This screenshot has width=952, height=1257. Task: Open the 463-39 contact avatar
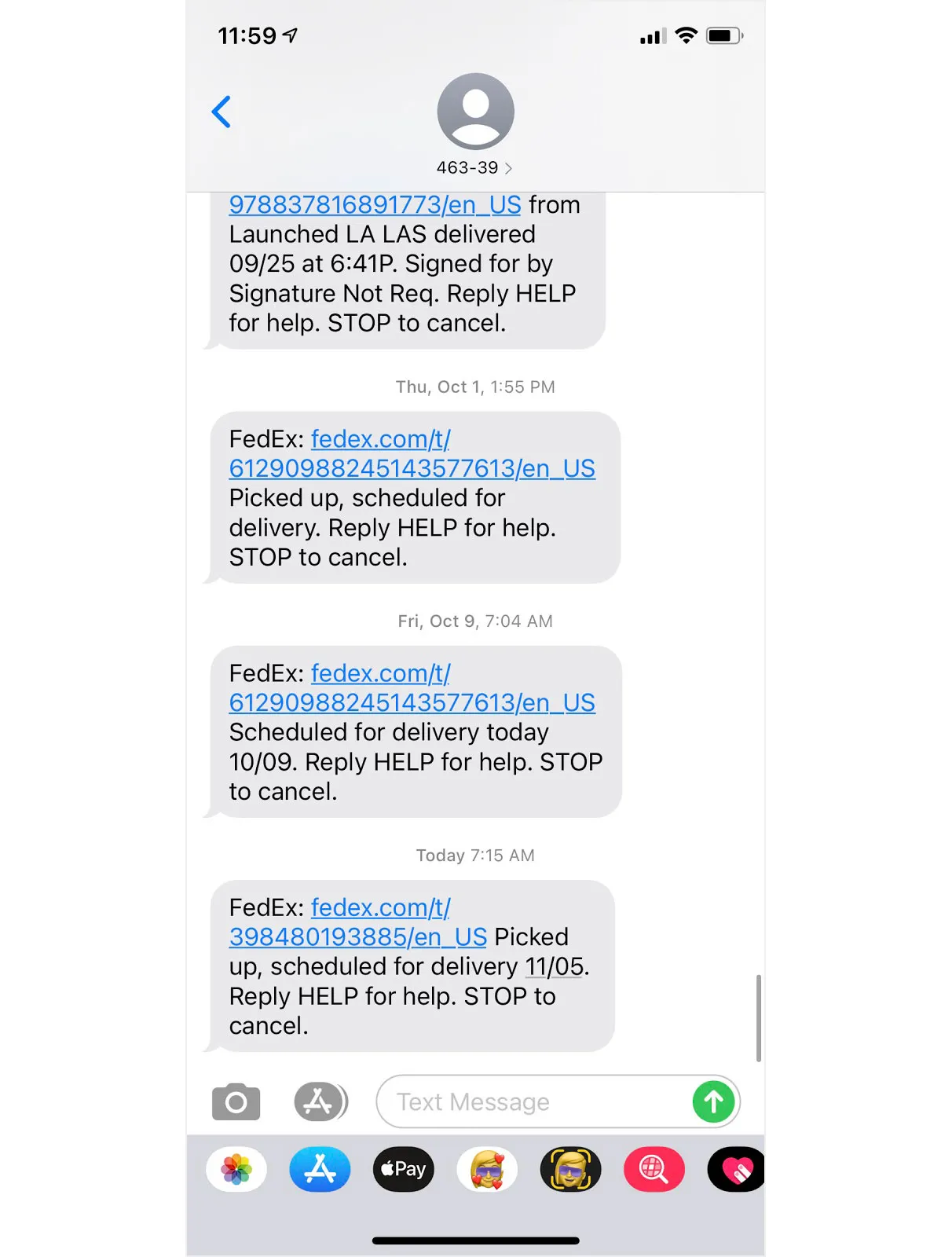point(475,111)
